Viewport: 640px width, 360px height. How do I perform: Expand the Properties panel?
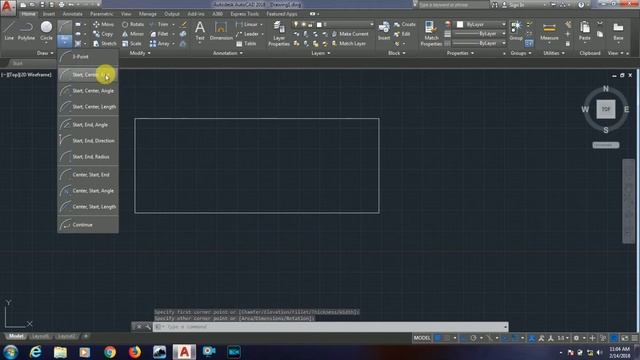[x=460, y=53]
